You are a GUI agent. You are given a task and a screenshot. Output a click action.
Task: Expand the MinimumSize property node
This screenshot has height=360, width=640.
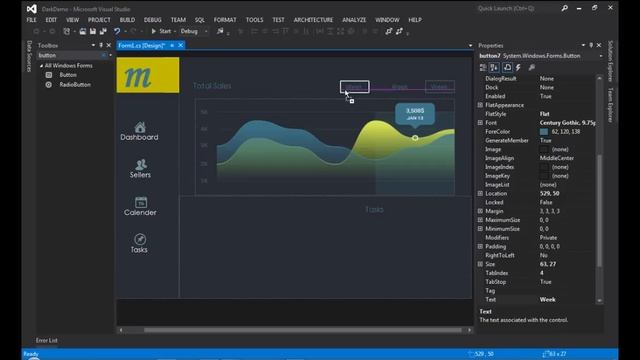click(x=480, y=229)
